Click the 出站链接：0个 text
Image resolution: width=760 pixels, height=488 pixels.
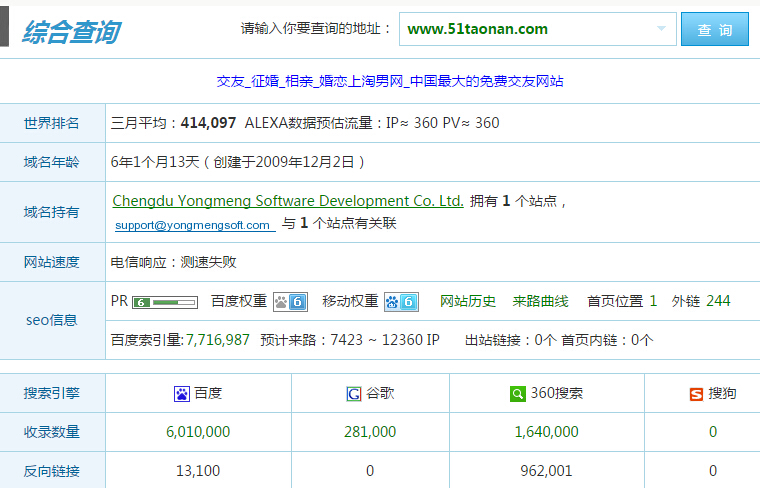pyautogui.click(x=510, y=340)
